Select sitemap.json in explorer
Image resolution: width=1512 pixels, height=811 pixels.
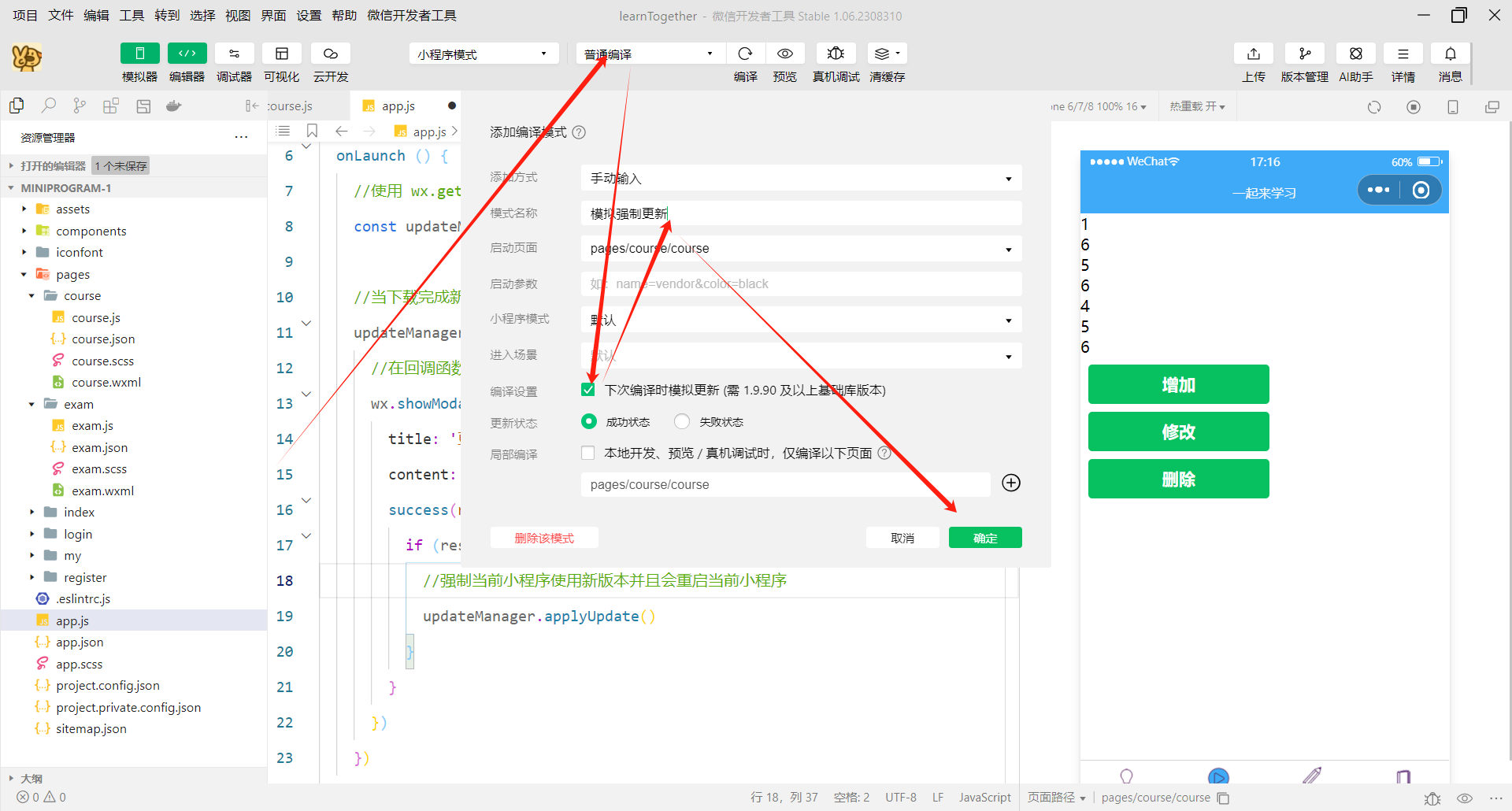(x=91, y=728)
